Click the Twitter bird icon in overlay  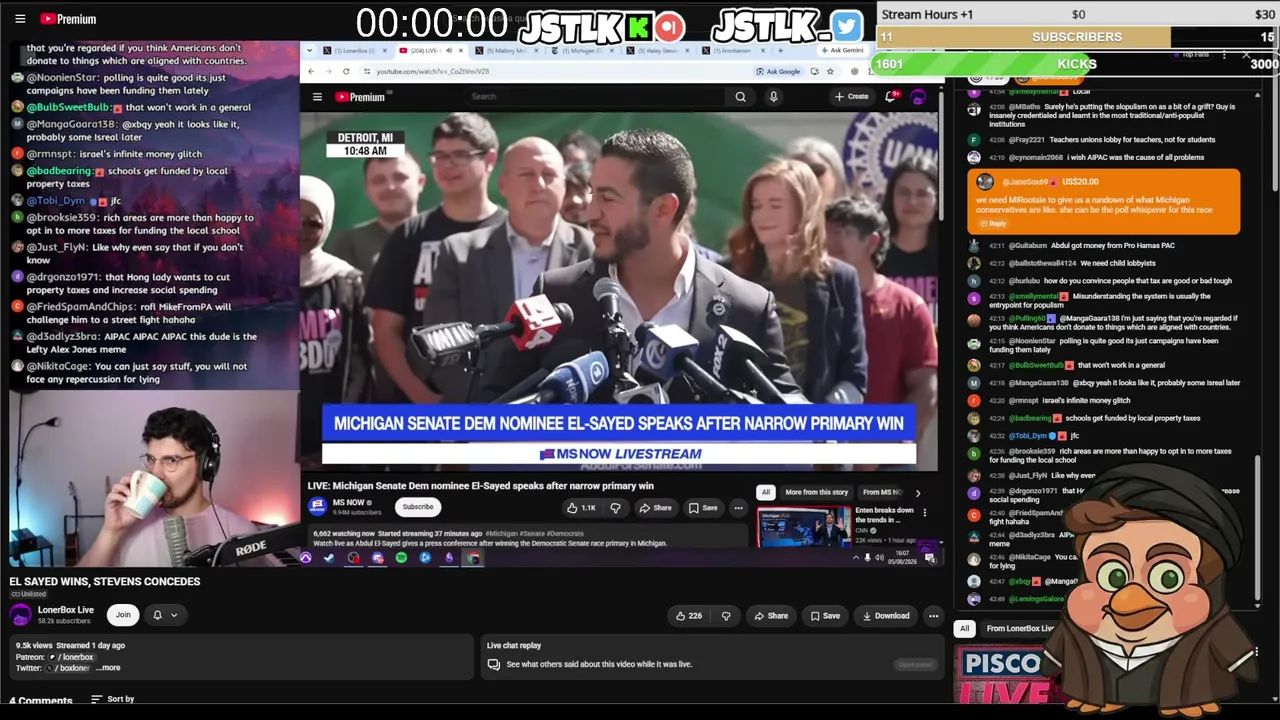pos(846,26)
